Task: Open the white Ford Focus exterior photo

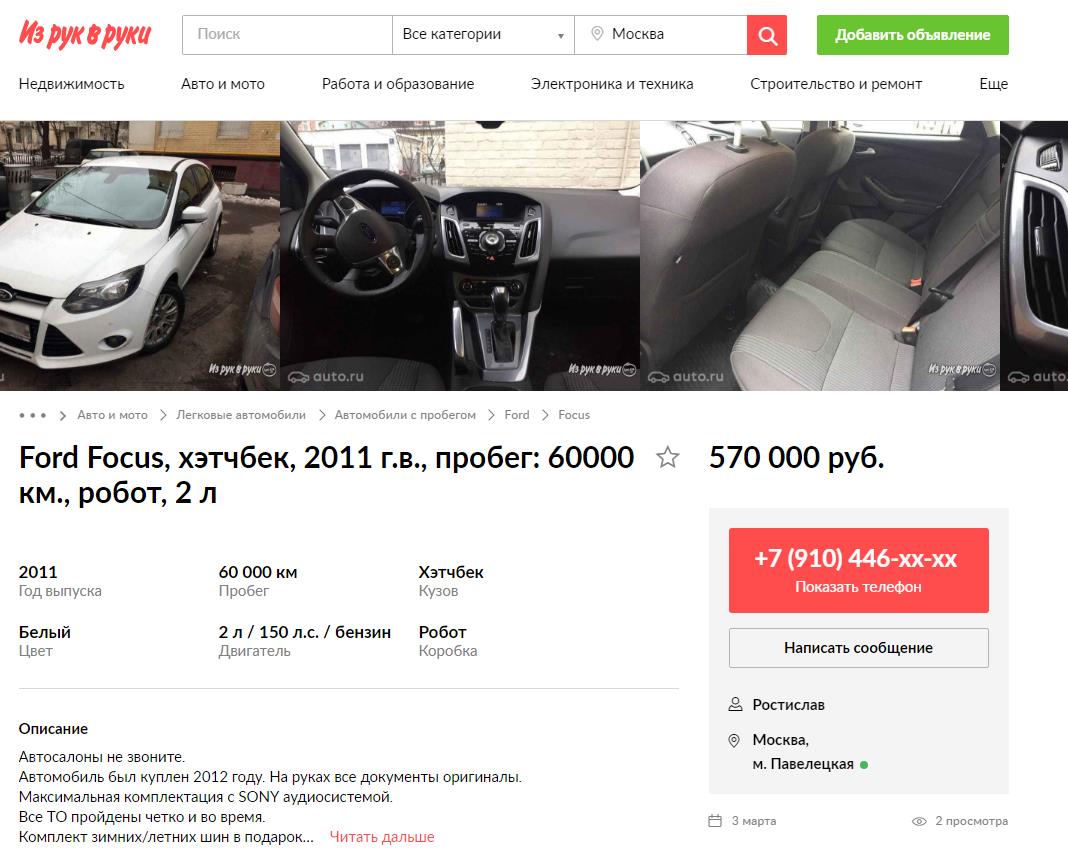Action: click(x=140, y=255)
